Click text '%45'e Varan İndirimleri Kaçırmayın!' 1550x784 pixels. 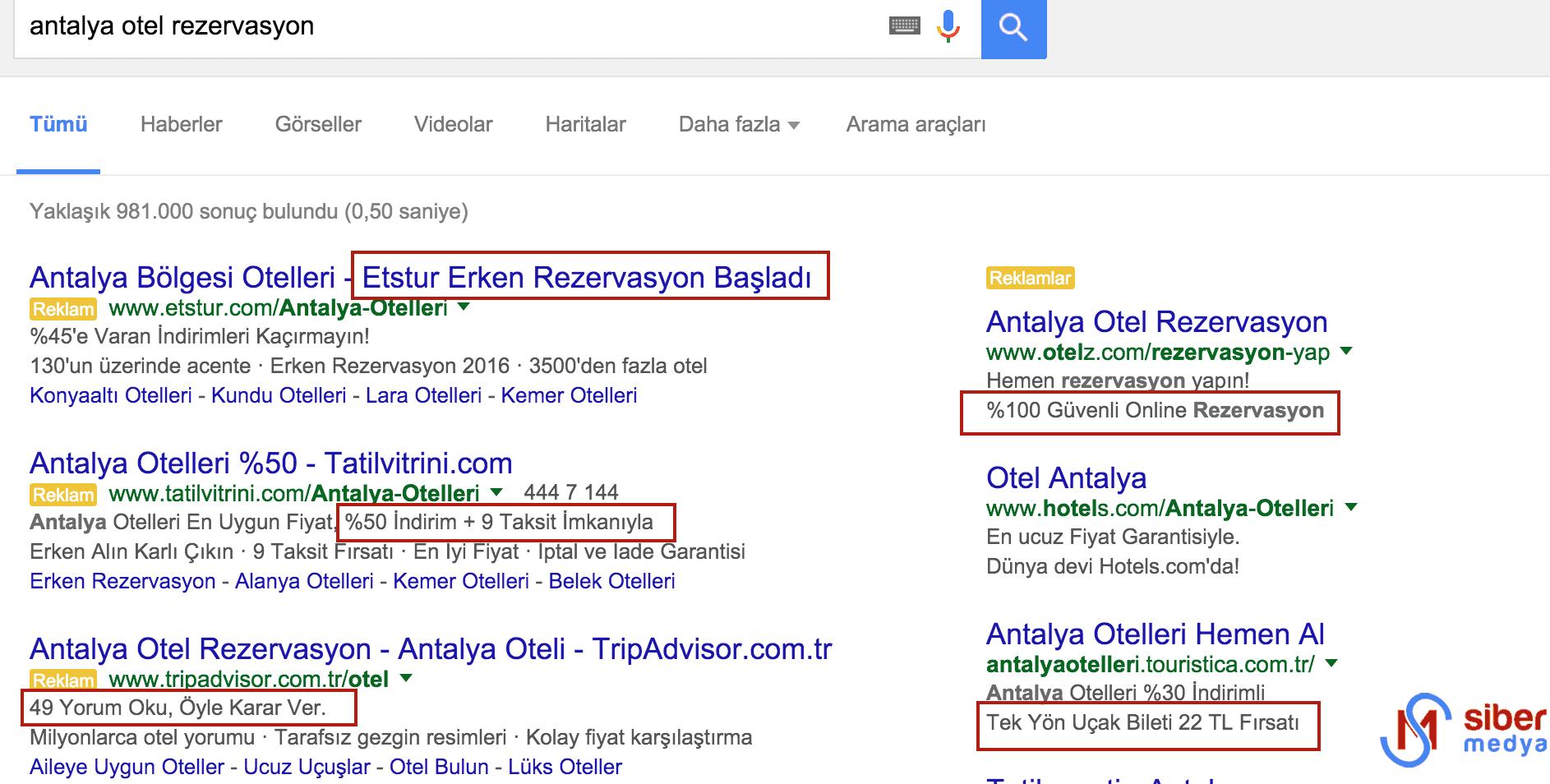pyautogui.click(x=199, y=336)
